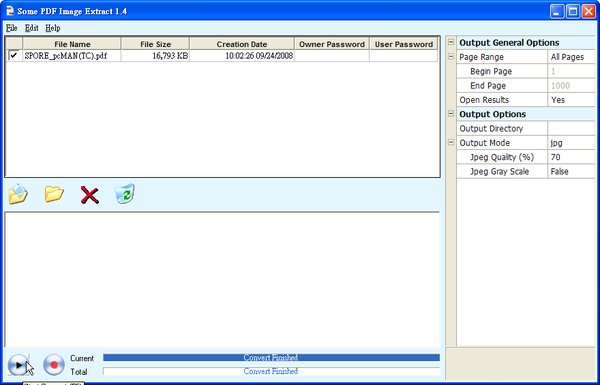Uncheck the SPORE_pcMAN(TC).pdf checkbox
Image resolution: width=600 pixels, height=385 pixels.
pos(14,55)
